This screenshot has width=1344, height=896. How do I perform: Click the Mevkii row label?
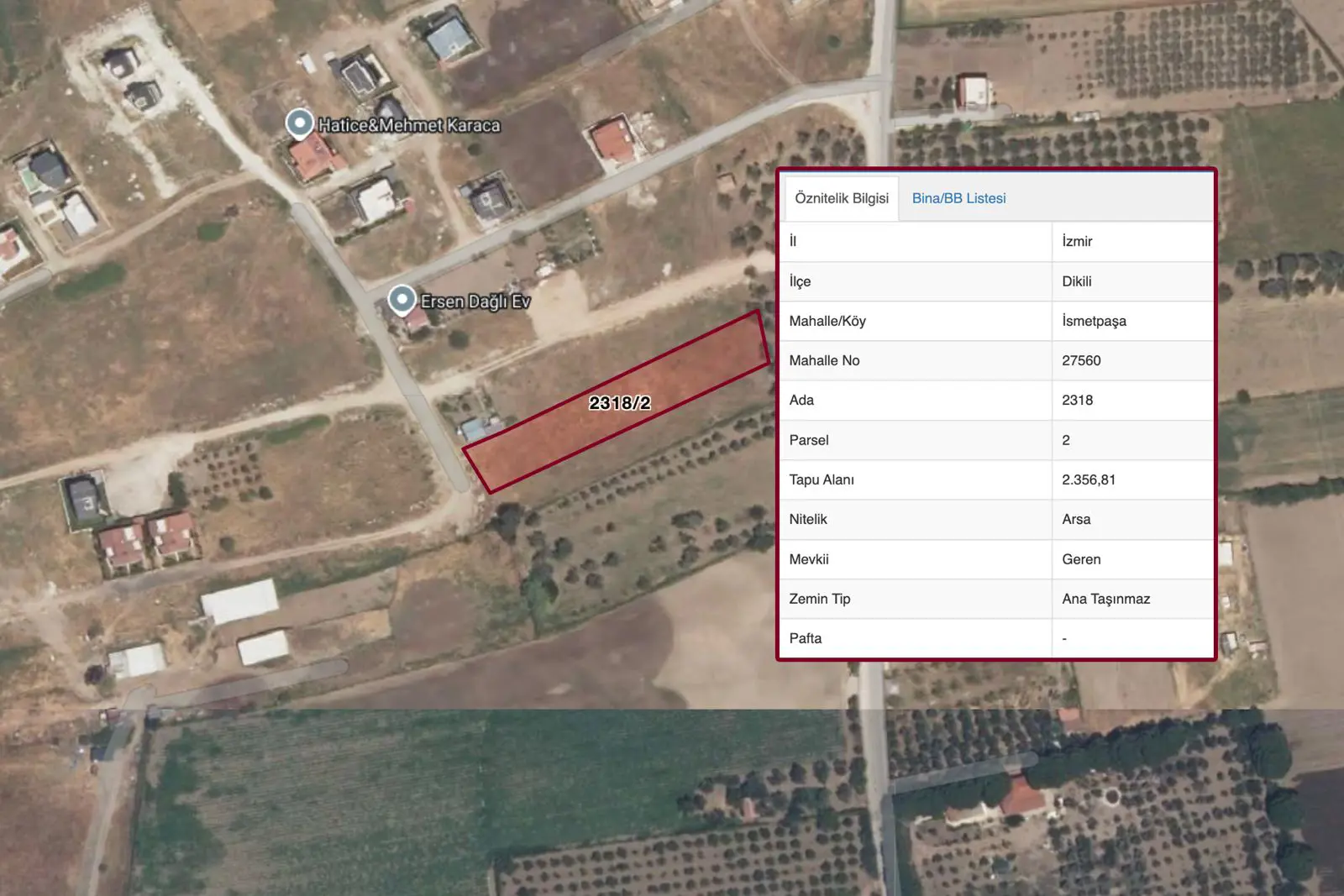pos(809,559)
